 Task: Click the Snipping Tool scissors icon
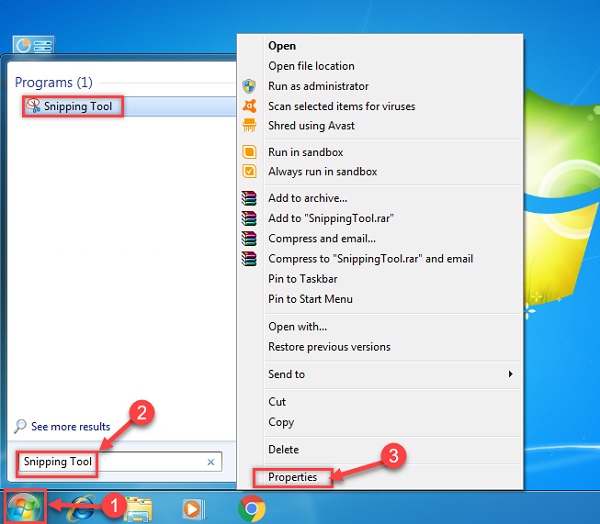tap(33, 106)
